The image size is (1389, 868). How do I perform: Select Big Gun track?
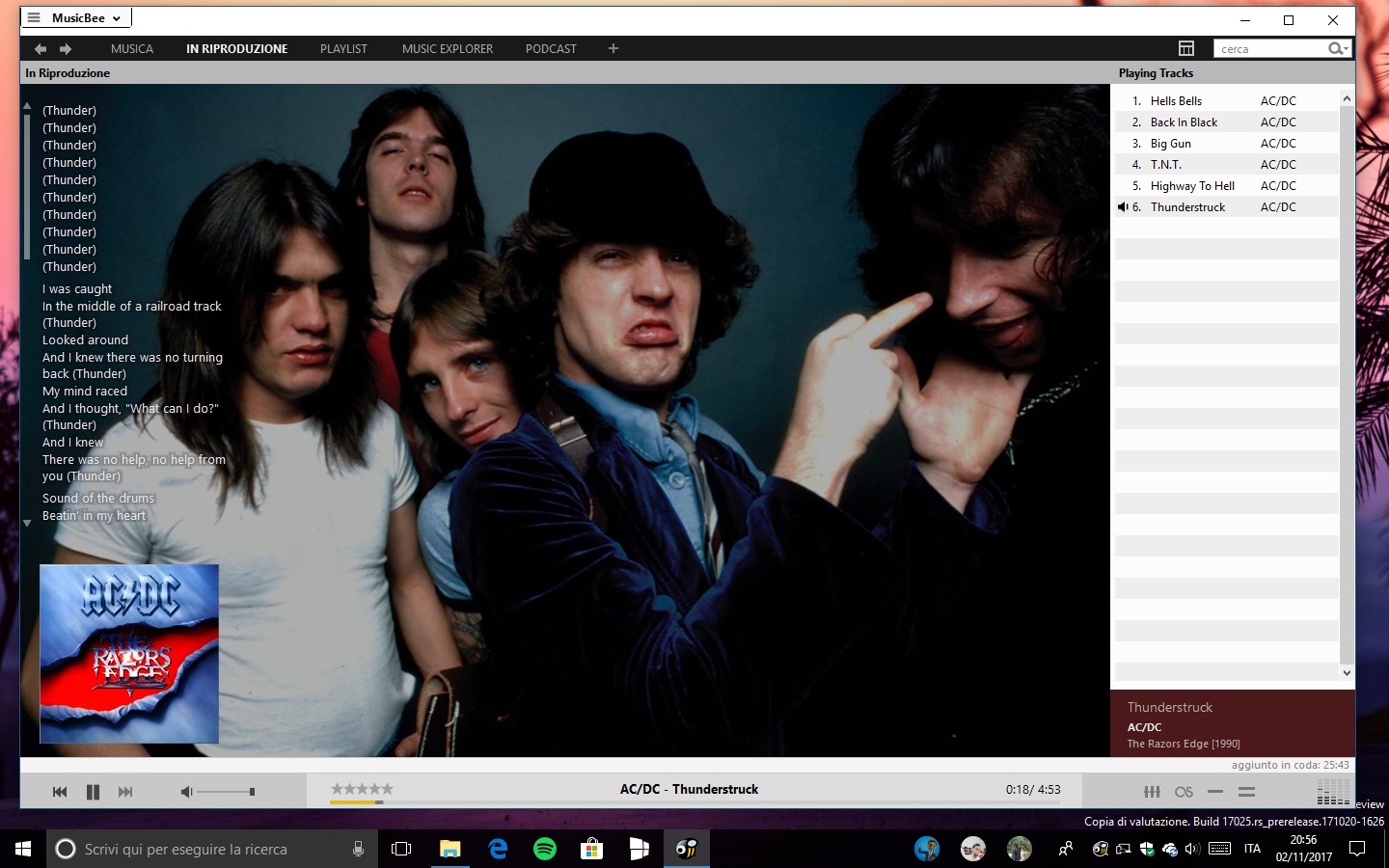point(1227,143)
